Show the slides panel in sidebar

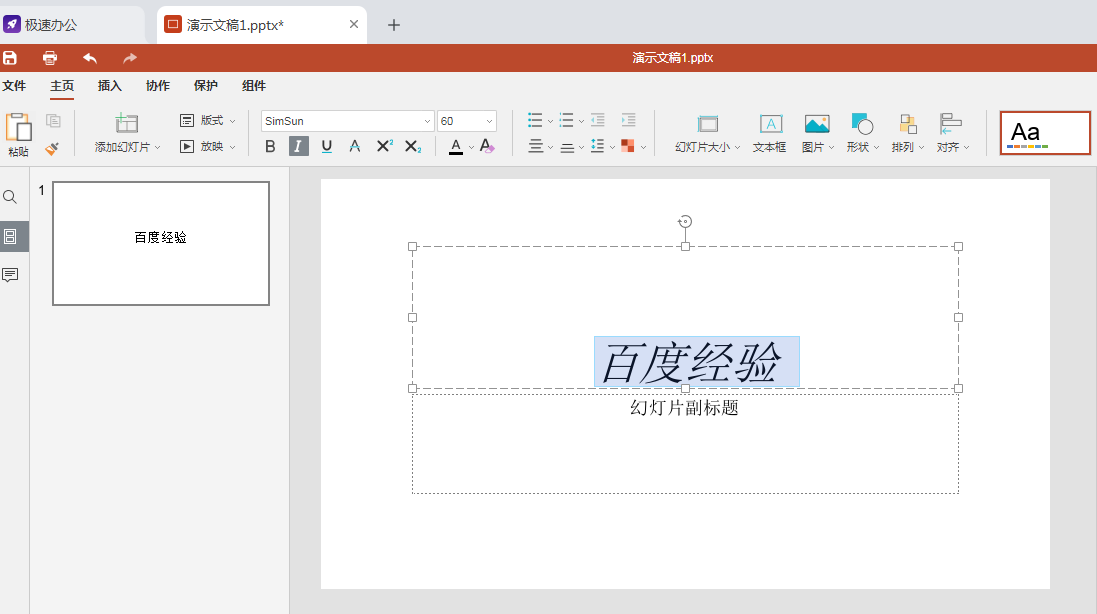click(10, 236)
